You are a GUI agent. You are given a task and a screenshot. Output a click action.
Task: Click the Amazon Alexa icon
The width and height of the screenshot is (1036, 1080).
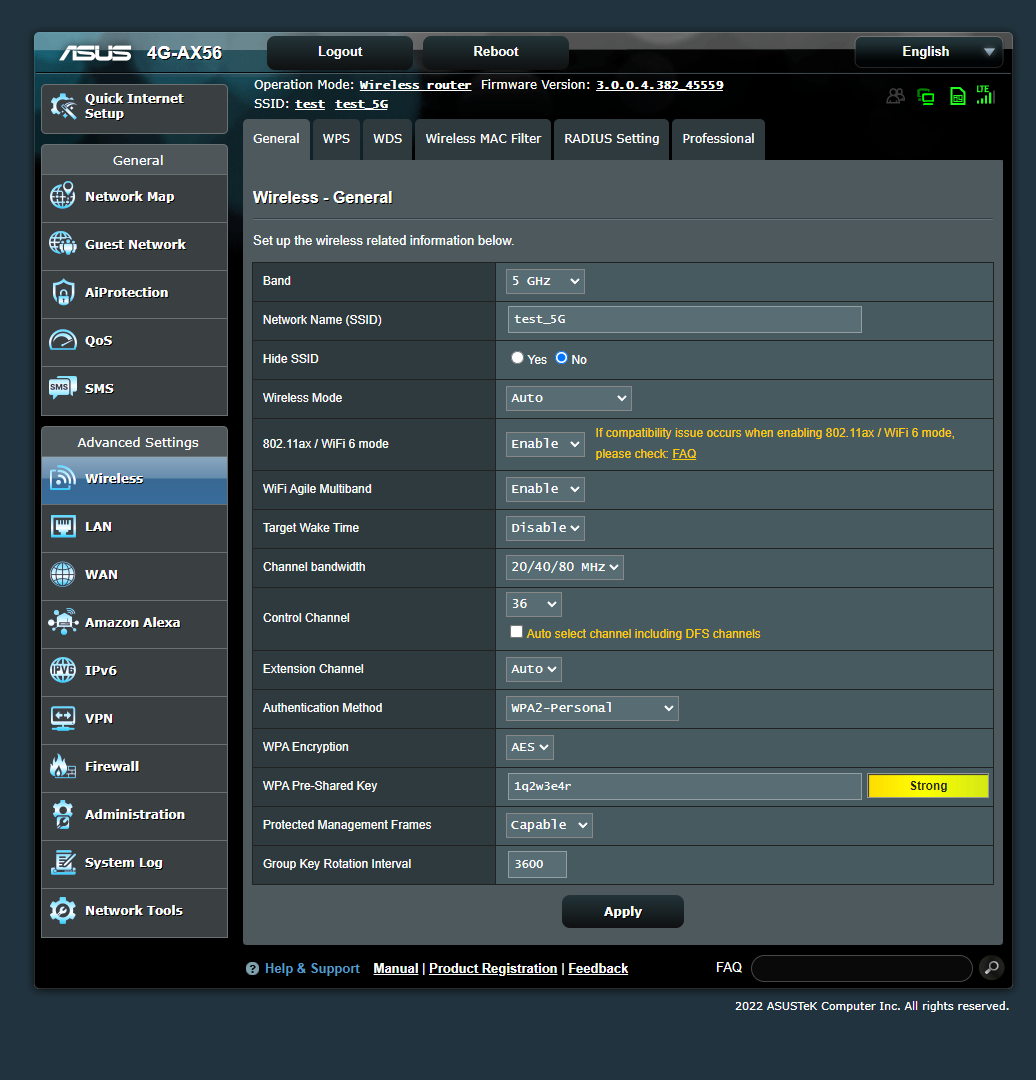63,622
